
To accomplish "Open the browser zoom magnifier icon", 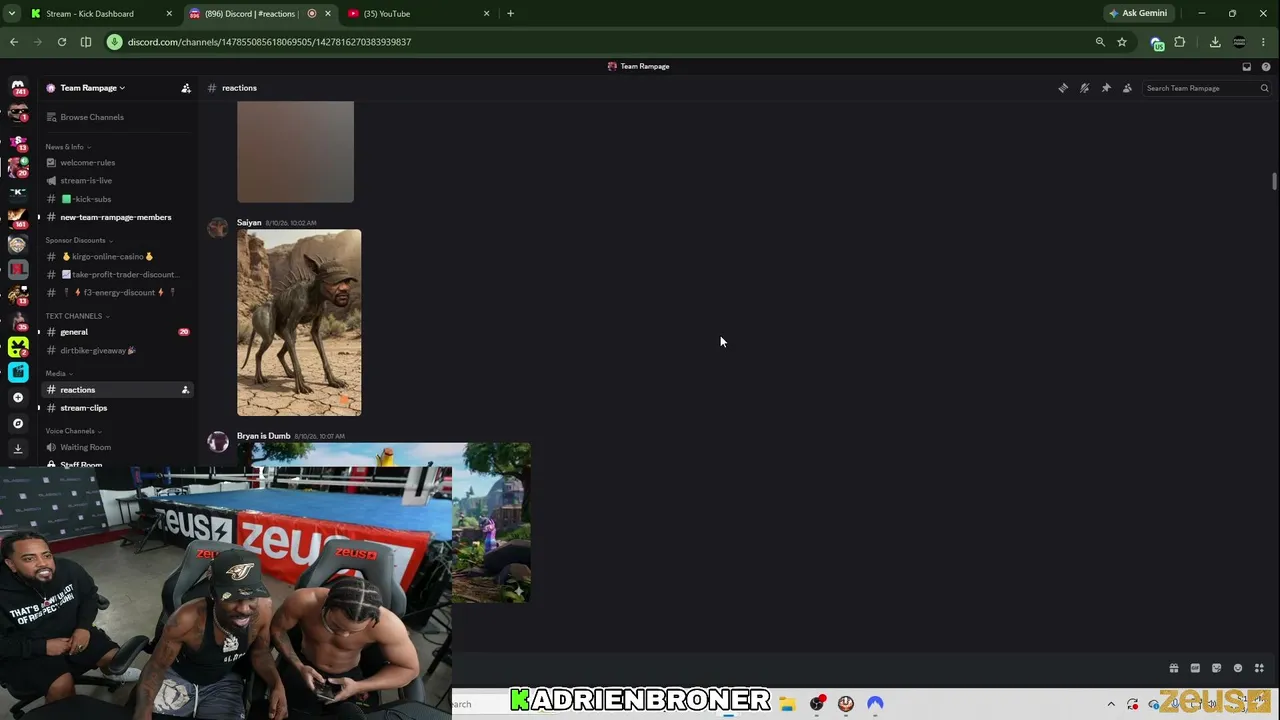I will pos(1100,42).
